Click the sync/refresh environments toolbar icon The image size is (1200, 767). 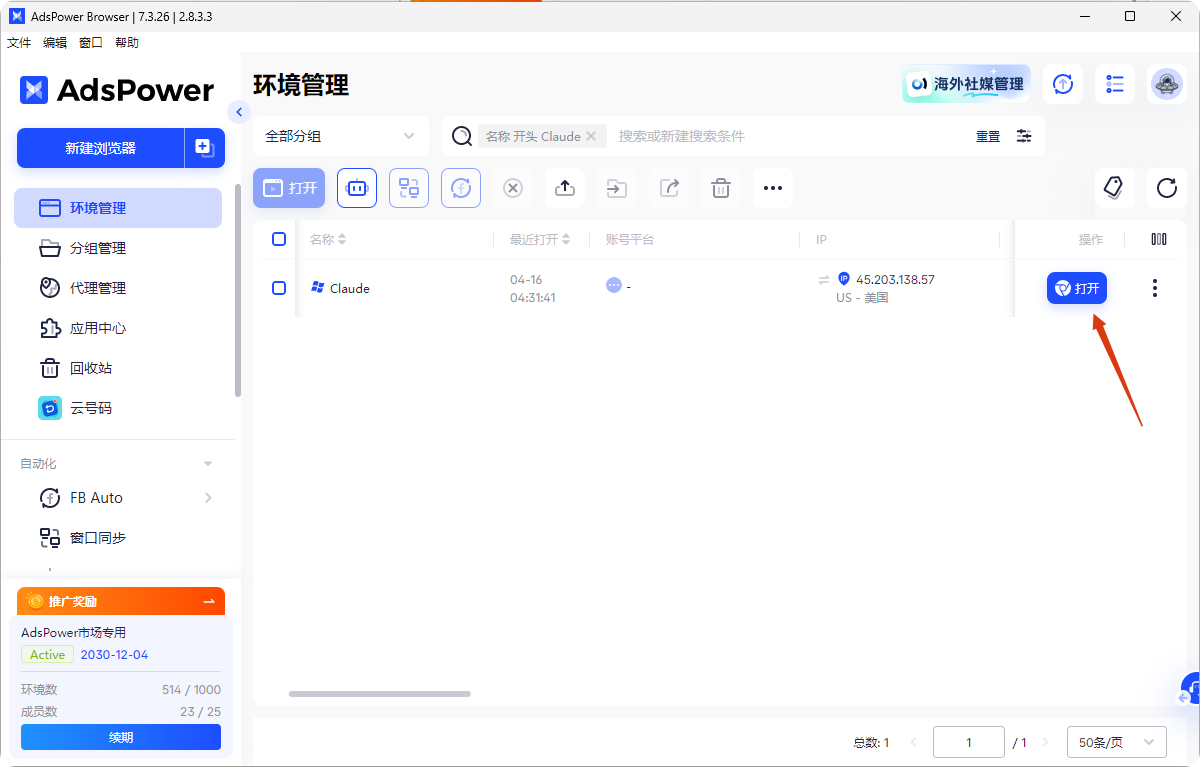461,188
